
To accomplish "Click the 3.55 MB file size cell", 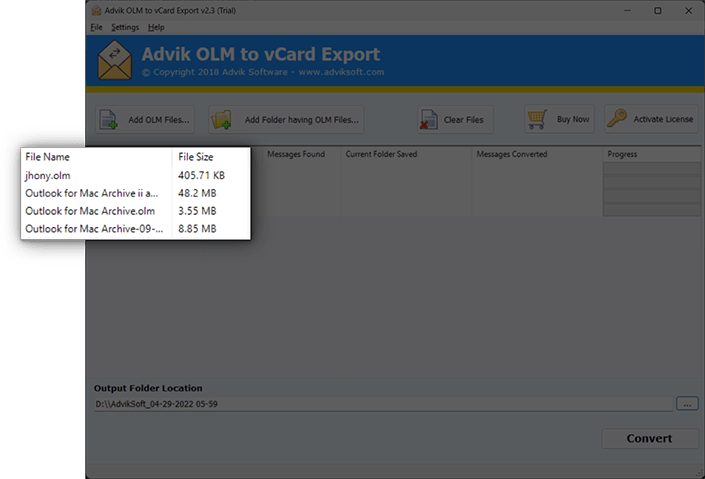I will click(197, 211).
